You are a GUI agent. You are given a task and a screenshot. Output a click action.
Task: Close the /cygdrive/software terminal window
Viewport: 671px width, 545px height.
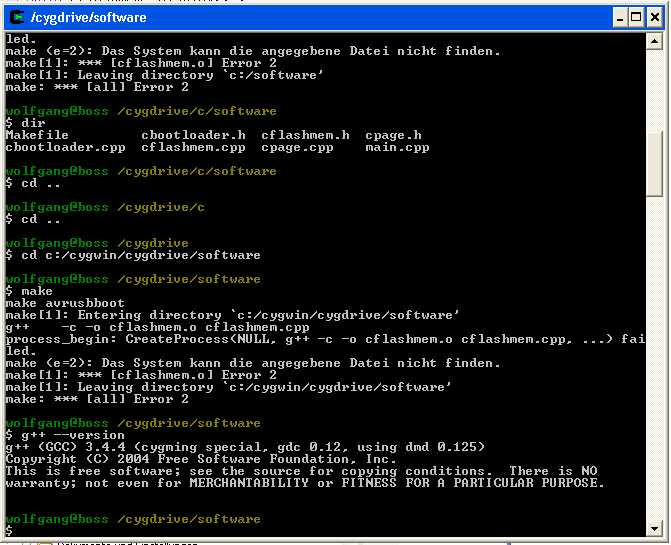click(655, 18)
